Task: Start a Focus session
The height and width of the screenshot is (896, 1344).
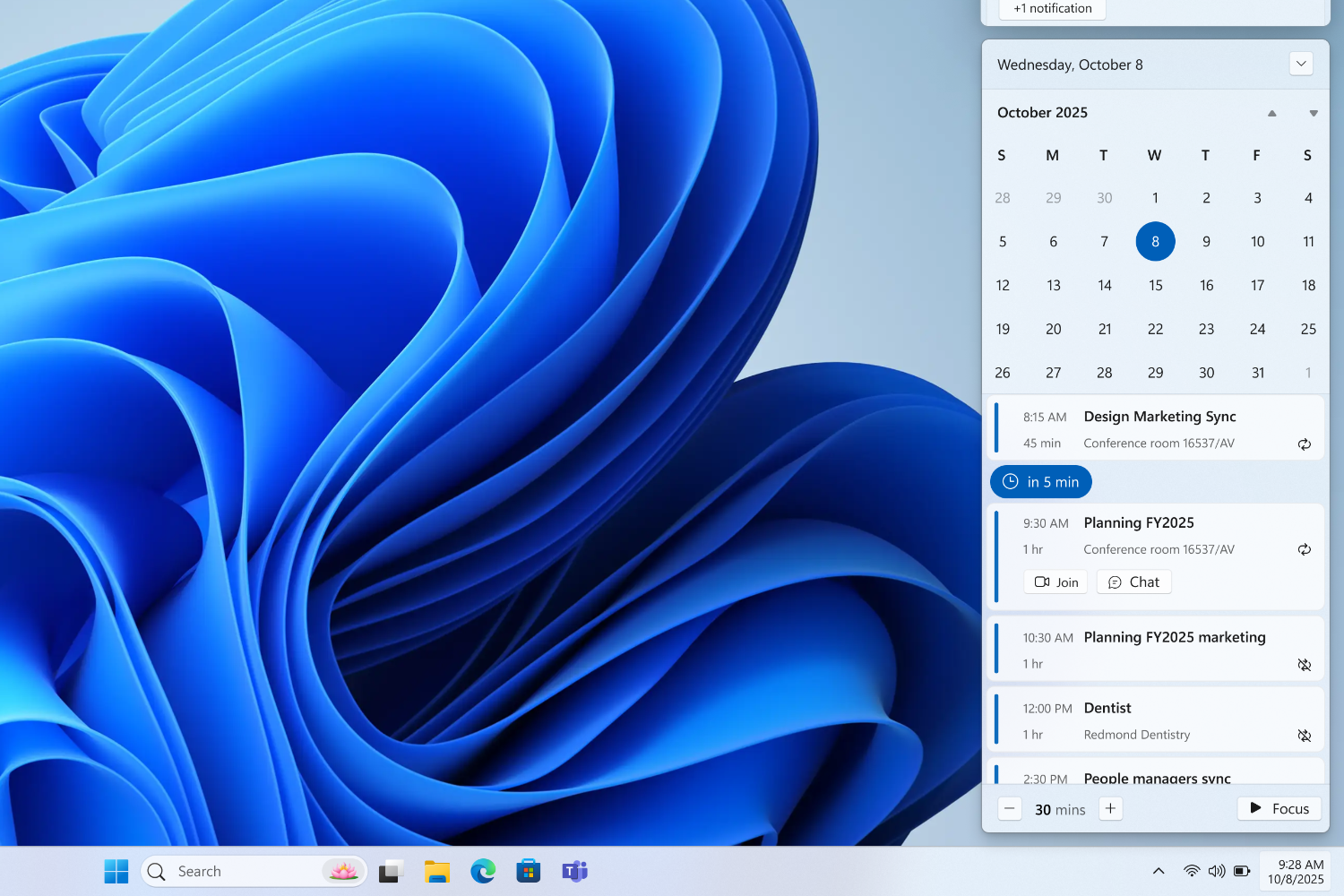Action: coord(1279,809)
